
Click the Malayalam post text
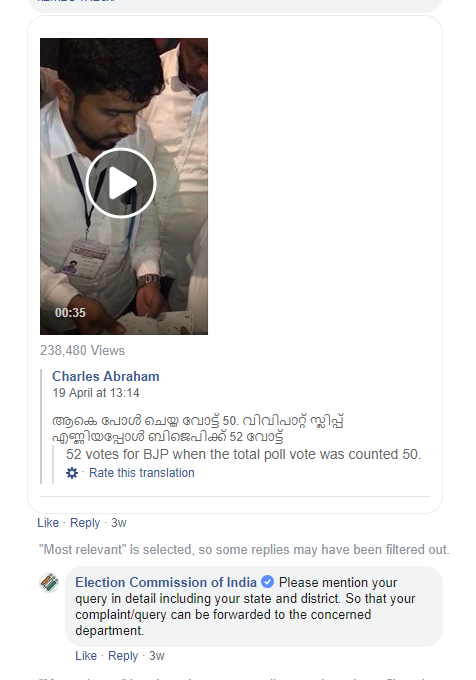coord(198,428)
